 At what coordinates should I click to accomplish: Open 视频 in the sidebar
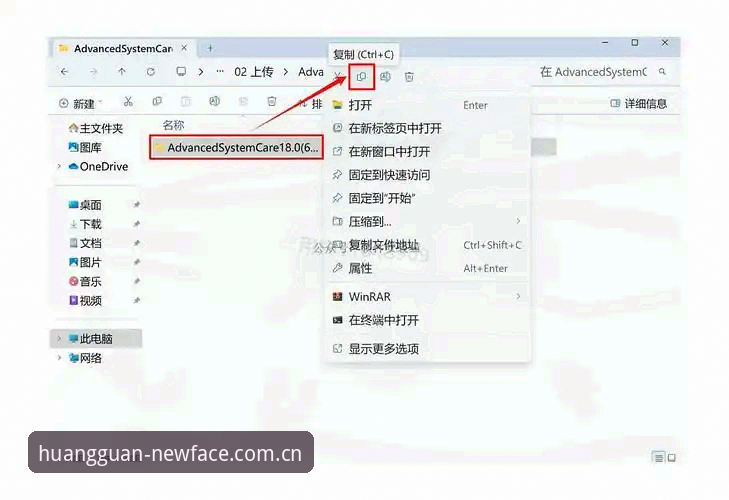(85, 300)
